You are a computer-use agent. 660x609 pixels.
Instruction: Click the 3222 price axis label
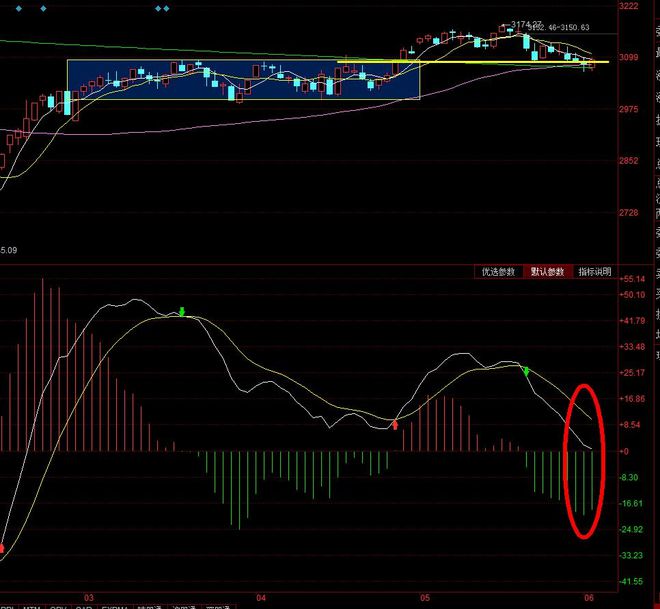(628, 6)
